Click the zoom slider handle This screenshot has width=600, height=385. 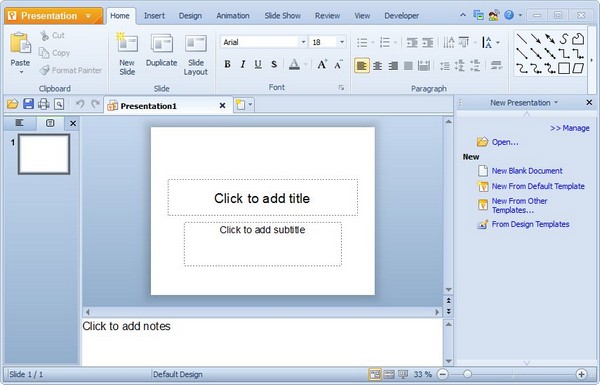(x=467, y=374)
